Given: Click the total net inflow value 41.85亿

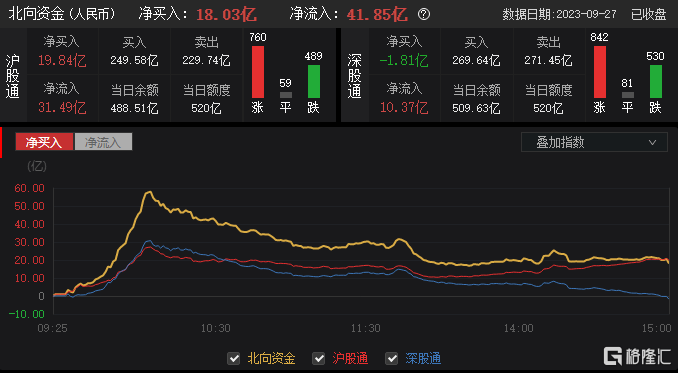Looking at the screenshot, I should click(377, 15).
